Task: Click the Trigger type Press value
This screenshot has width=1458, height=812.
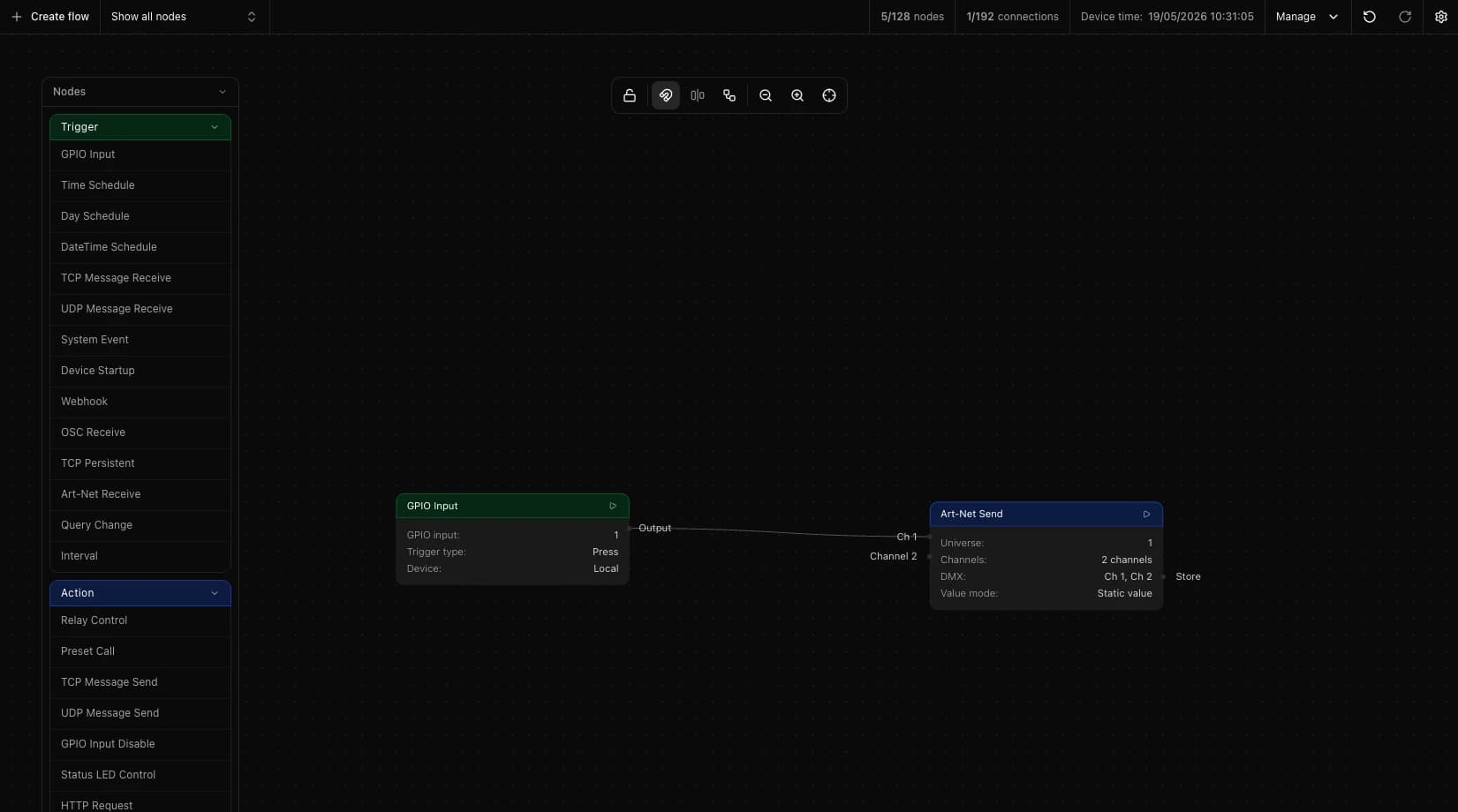Action: [x=605, y=552]
